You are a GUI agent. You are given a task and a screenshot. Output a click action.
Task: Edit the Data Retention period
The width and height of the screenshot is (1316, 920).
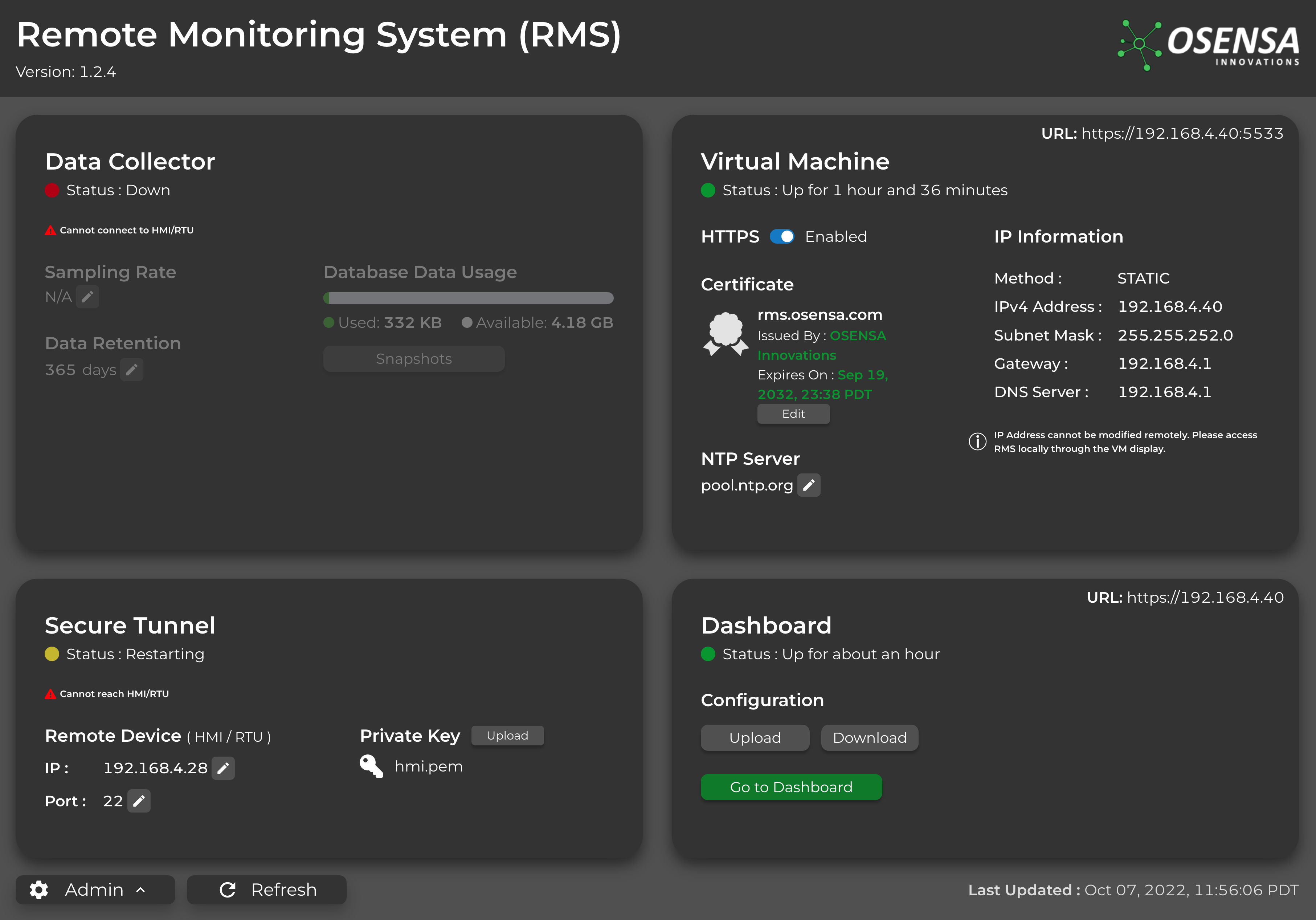[131, 370]
